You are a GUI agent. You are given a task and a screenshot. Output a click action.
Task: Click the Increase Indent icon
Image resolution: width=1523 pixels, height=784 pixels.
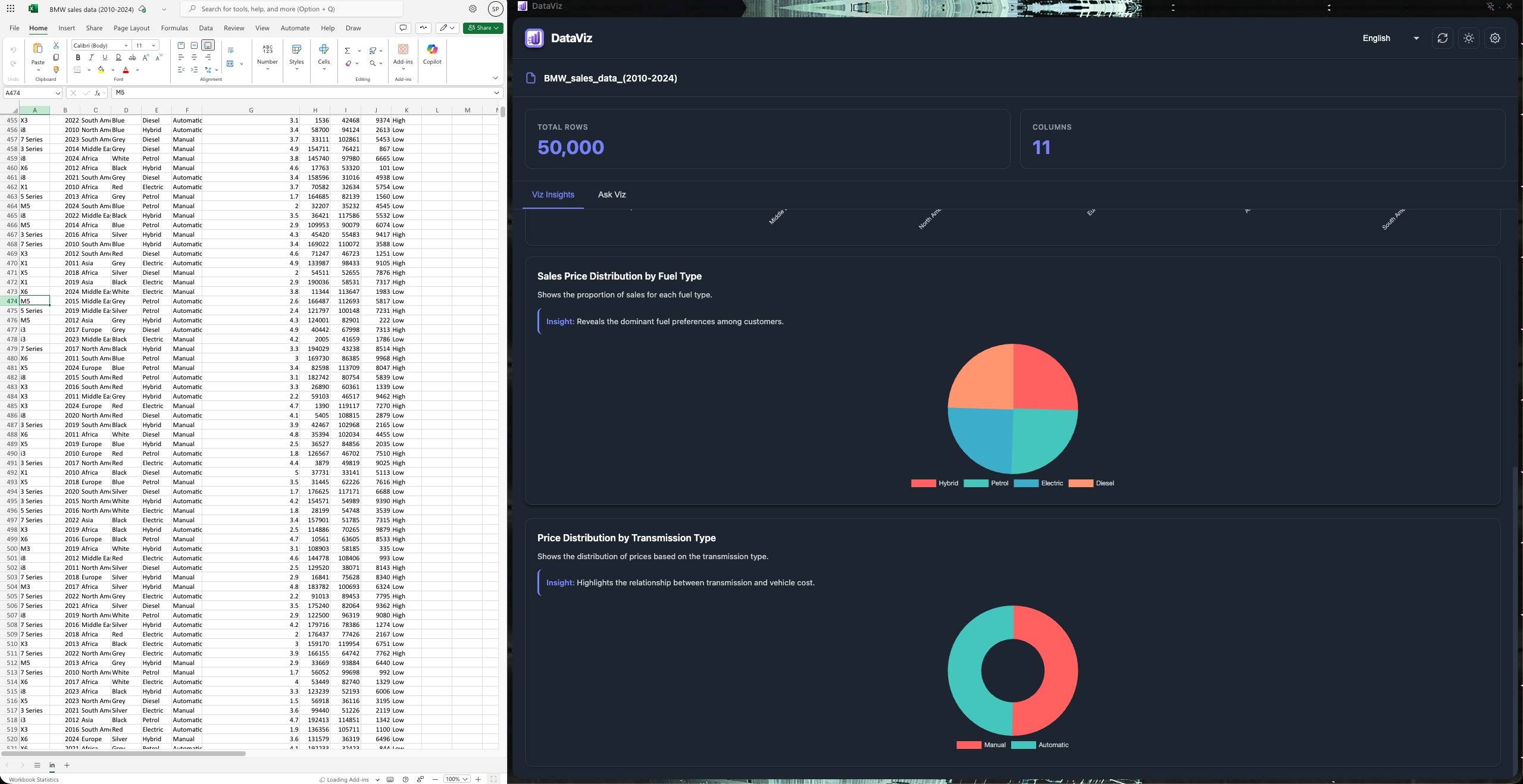194,70
